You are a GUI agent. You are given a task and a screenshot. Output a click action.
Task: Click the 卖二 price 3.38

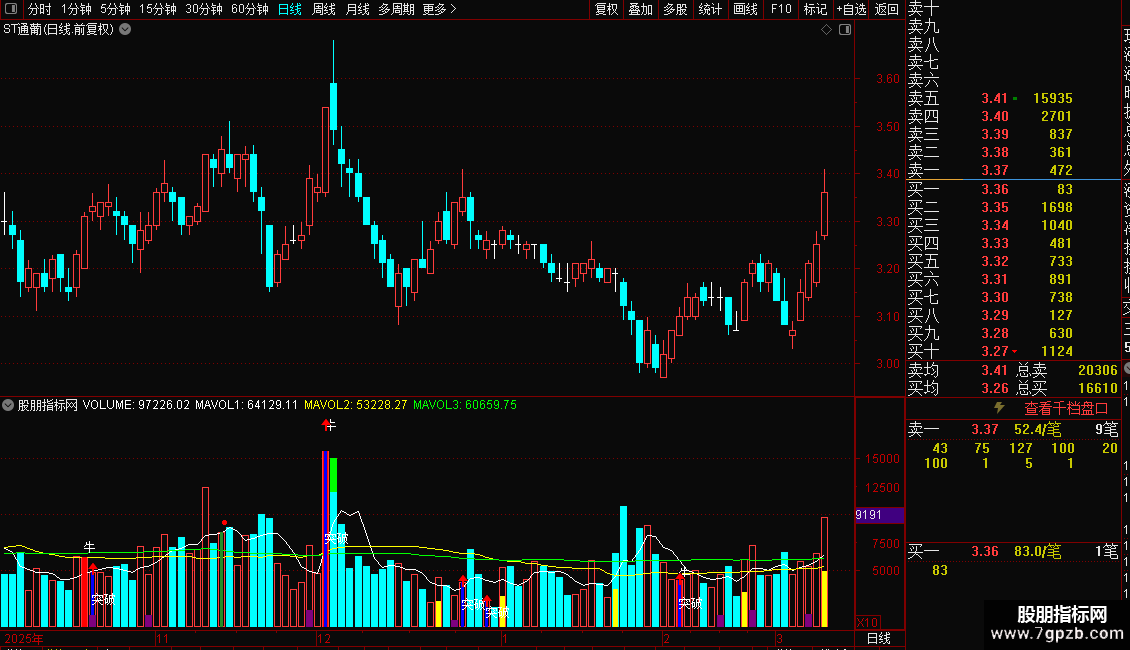995,152
